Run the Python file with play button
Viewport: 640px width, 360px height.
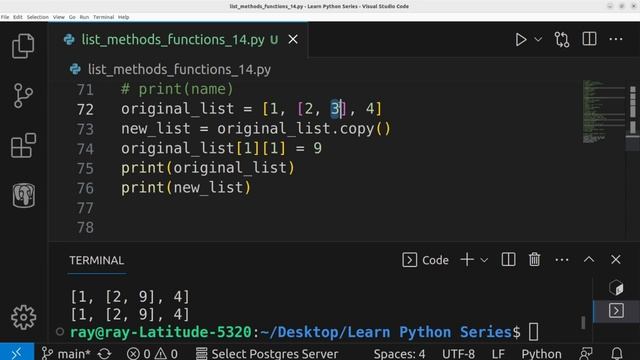(520, 40)
